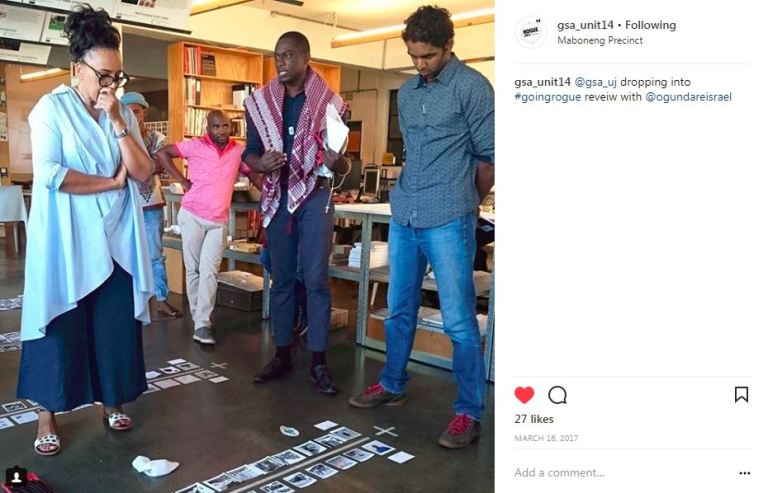This screenshot has height=493, width=768.
Task: Open the Maboneng Precinct location link
Action: click(600, 41)
